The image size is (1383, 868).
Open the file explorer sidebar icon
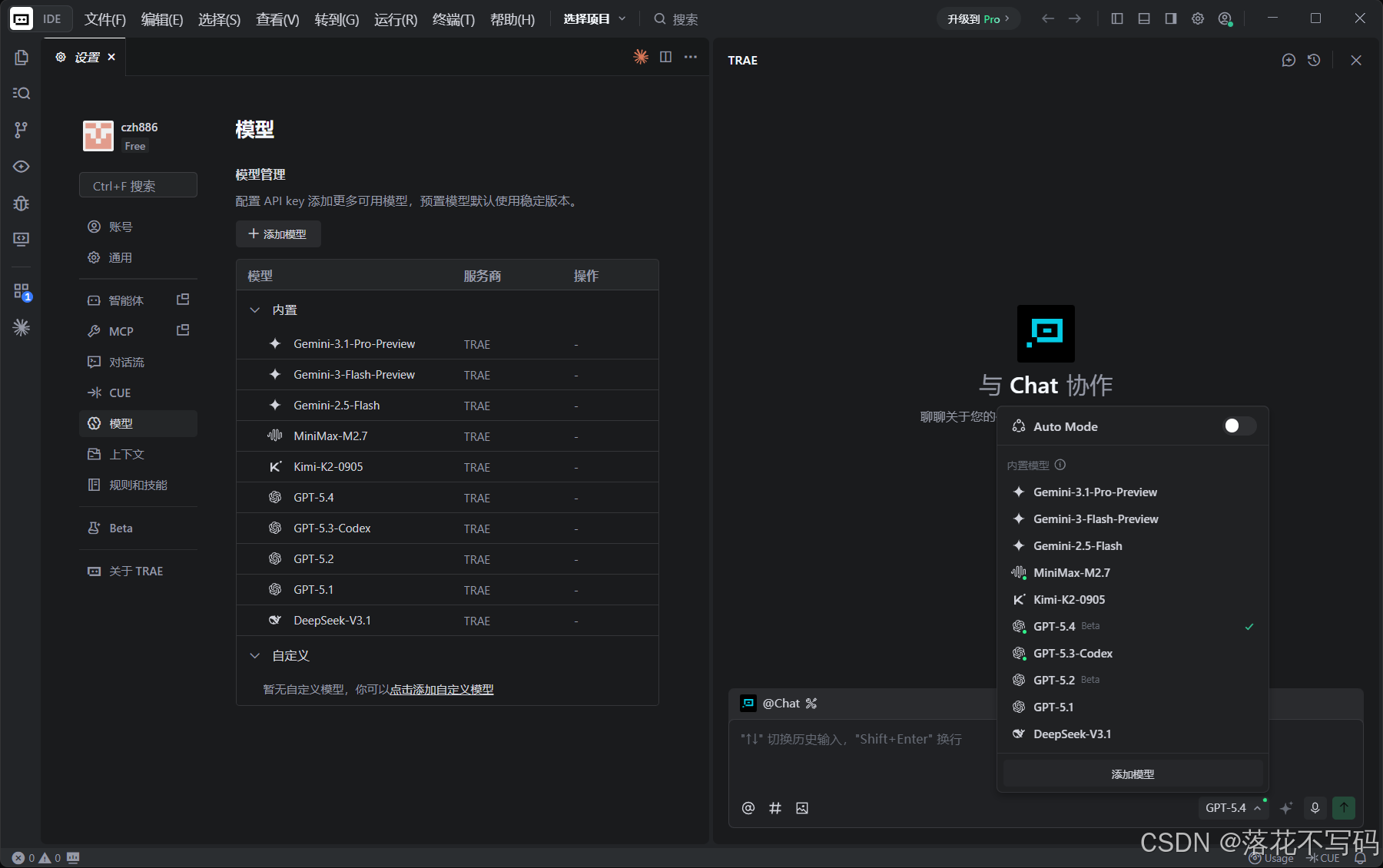[22, 57]
